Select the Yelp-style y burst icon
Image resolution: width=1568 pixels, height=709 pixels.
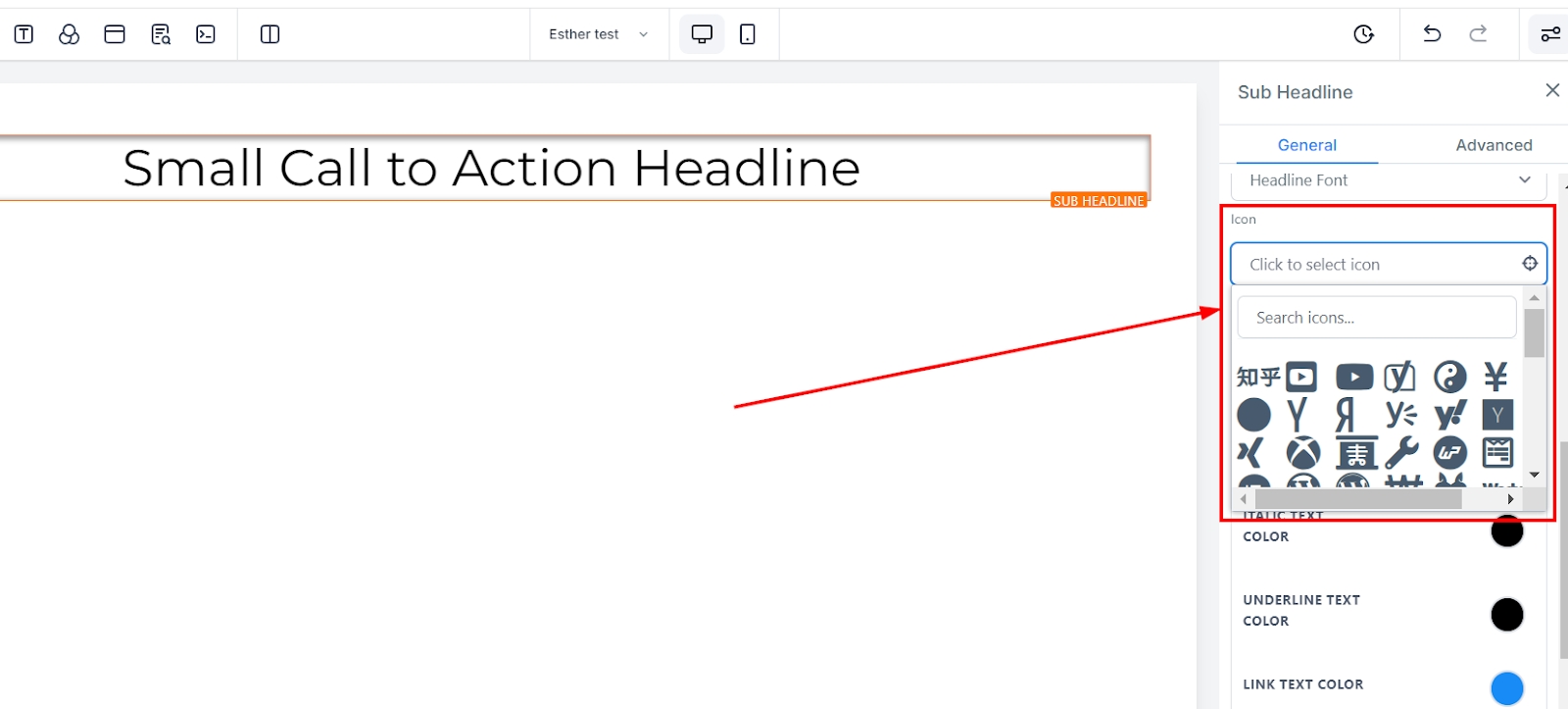(x=1401, y=415)
